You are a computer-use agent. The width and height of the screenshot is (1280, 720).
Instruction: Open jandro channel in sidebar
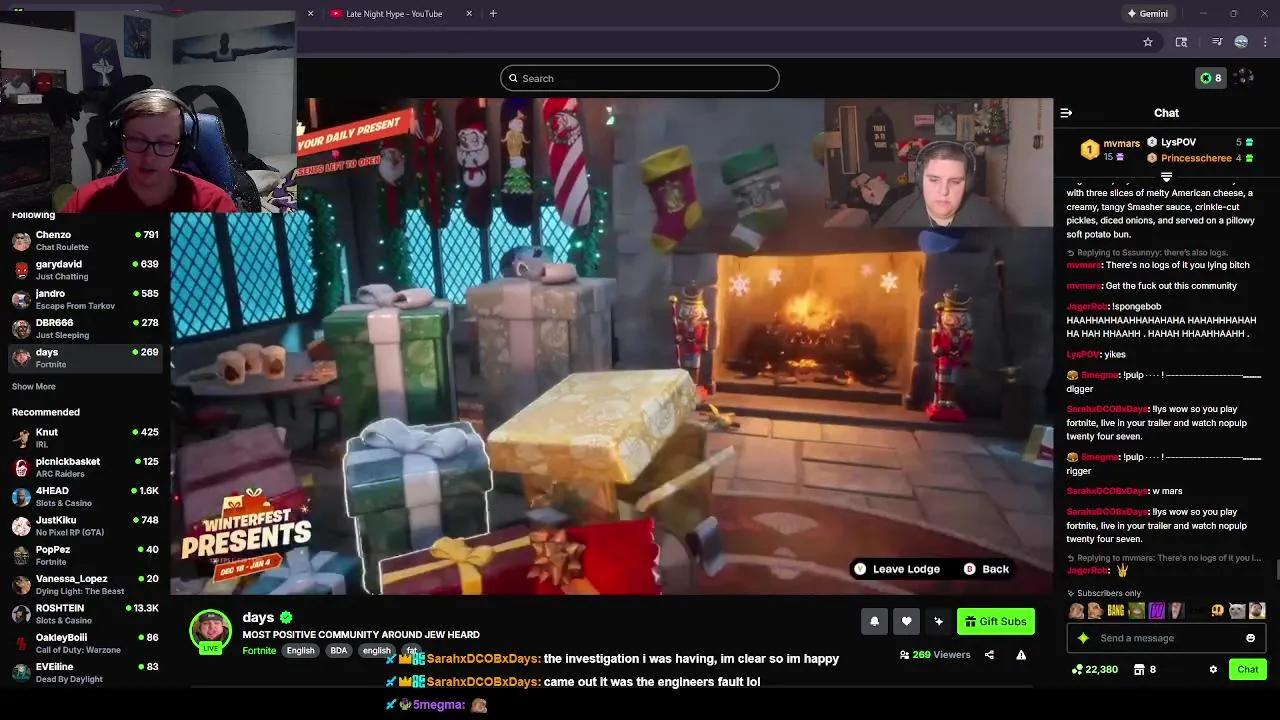(x=85, y=299)
